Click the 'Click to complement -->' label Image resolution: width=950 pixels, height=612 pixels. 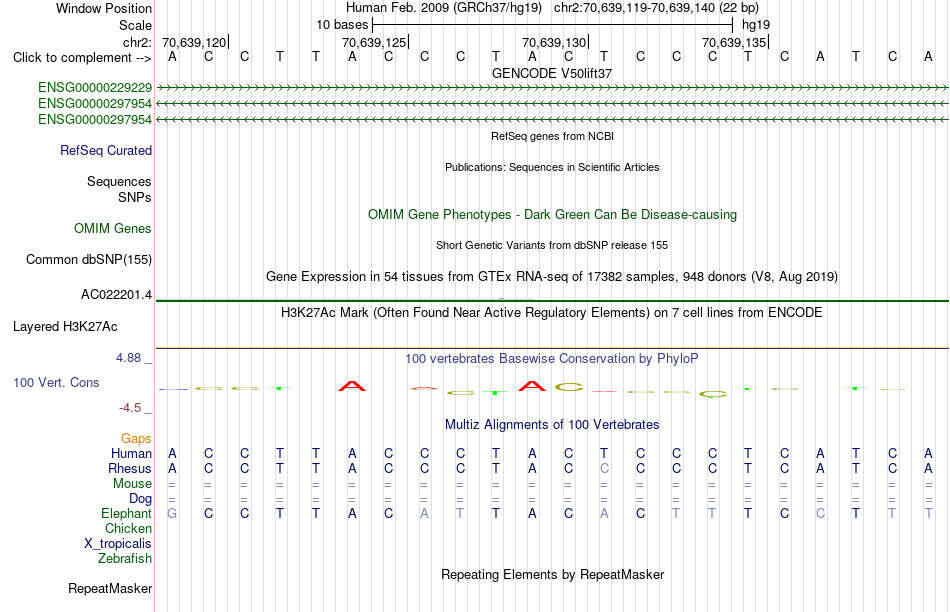click(82, 58)
